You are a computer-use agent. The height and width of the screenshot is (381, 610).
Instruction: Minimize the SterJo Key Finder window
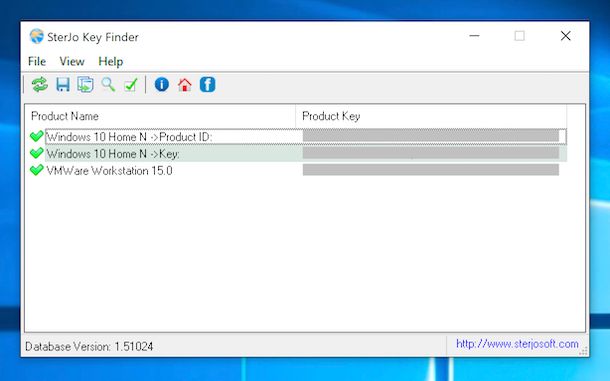474,36
